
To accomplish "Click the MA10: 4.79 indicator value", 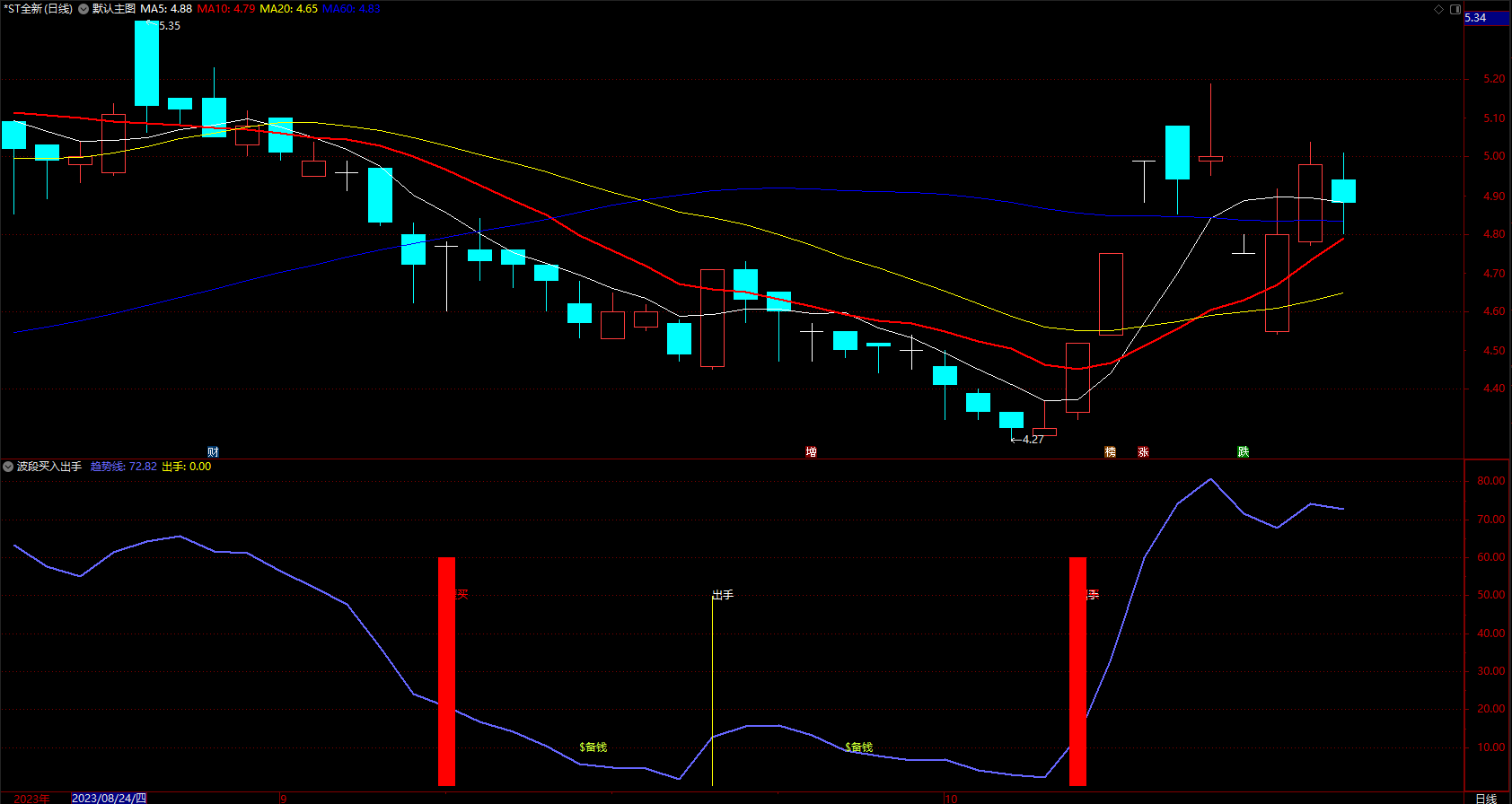I will pyautogui.click(x=226, y=9).
